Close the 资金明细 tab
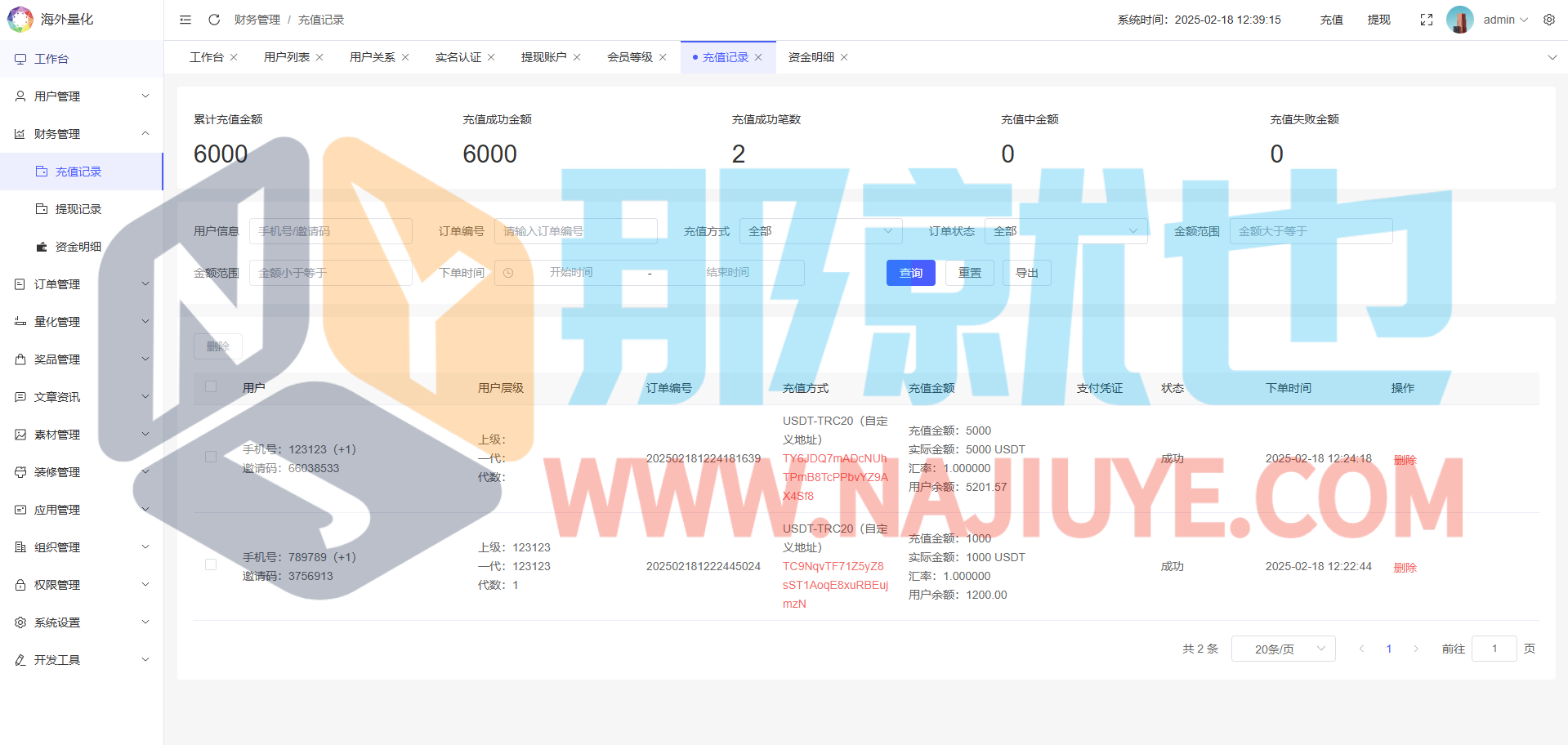The height and width of the screenshot is (745, 1568). [844, 57]
